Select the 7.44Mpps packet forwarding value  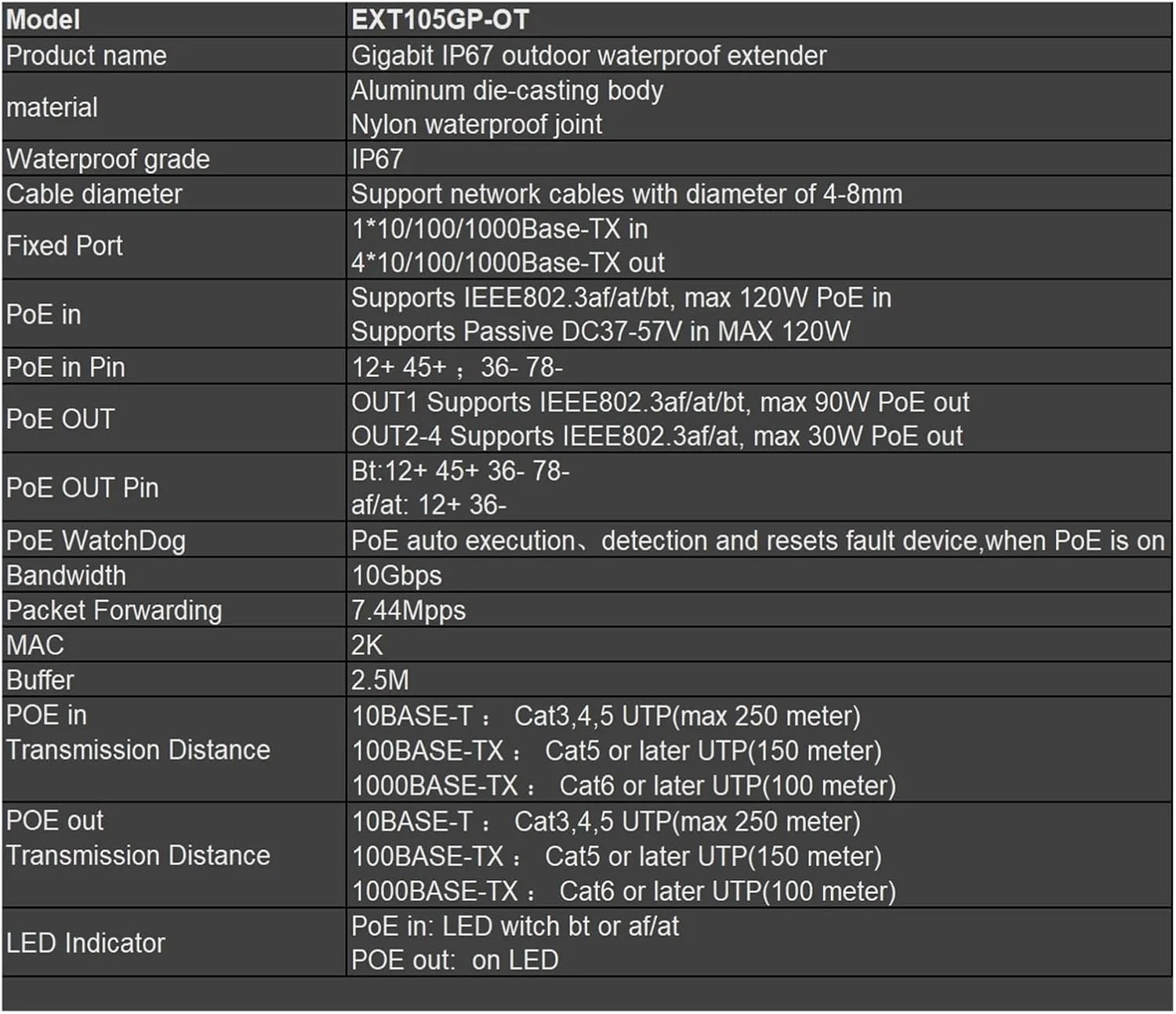[x=408, y=611]
